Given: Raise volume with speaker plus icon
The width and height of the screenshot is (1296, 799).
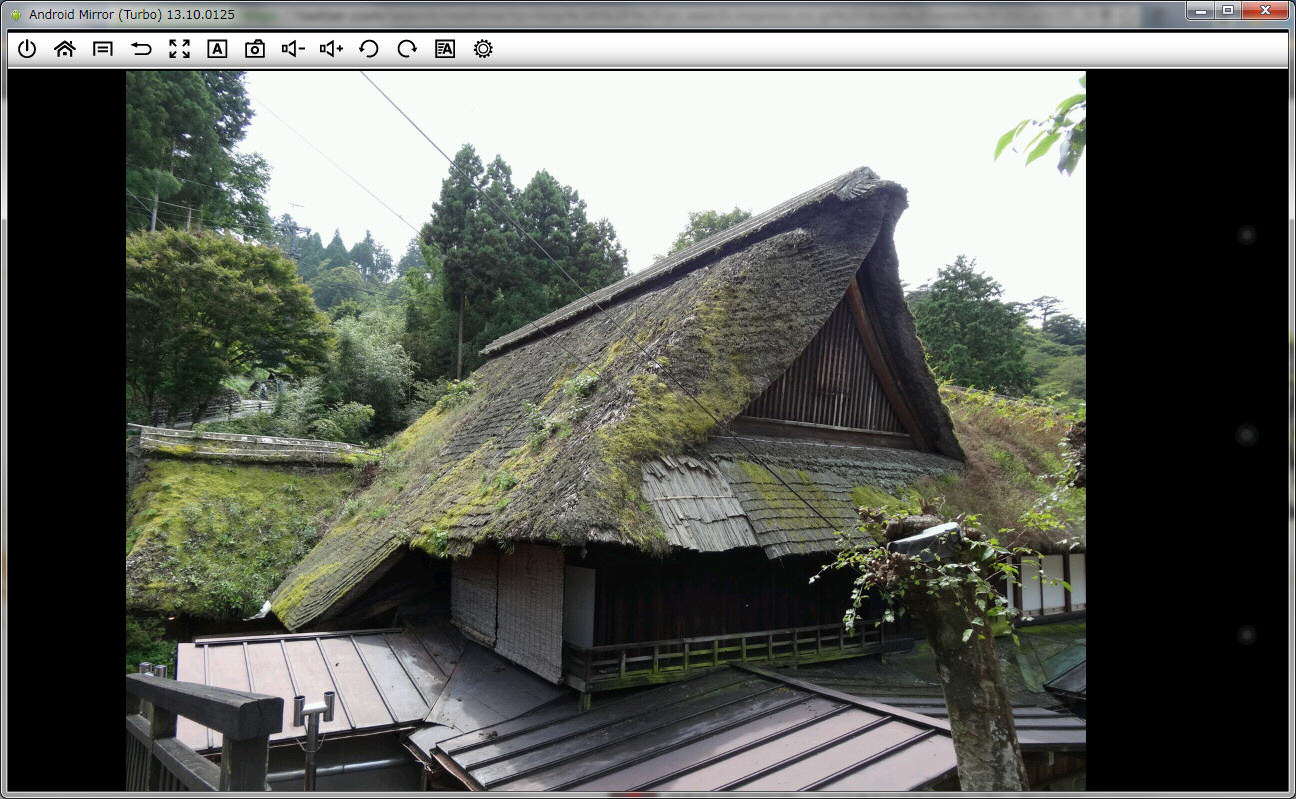Looking at the screenshot, I should (x=331, y=49).
